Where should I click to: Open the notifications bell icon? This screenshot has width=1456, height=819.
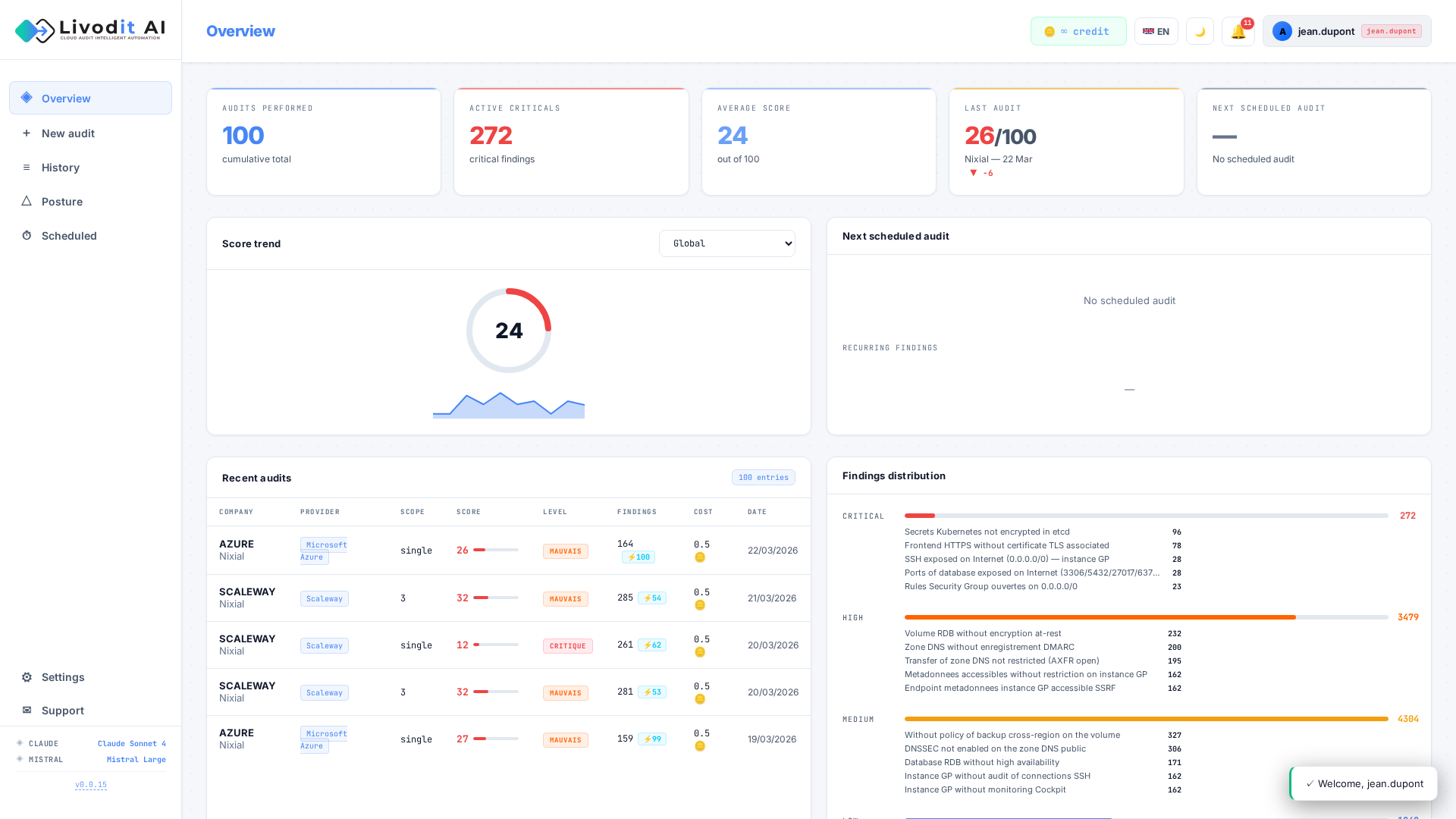(x=1238, y=32)
